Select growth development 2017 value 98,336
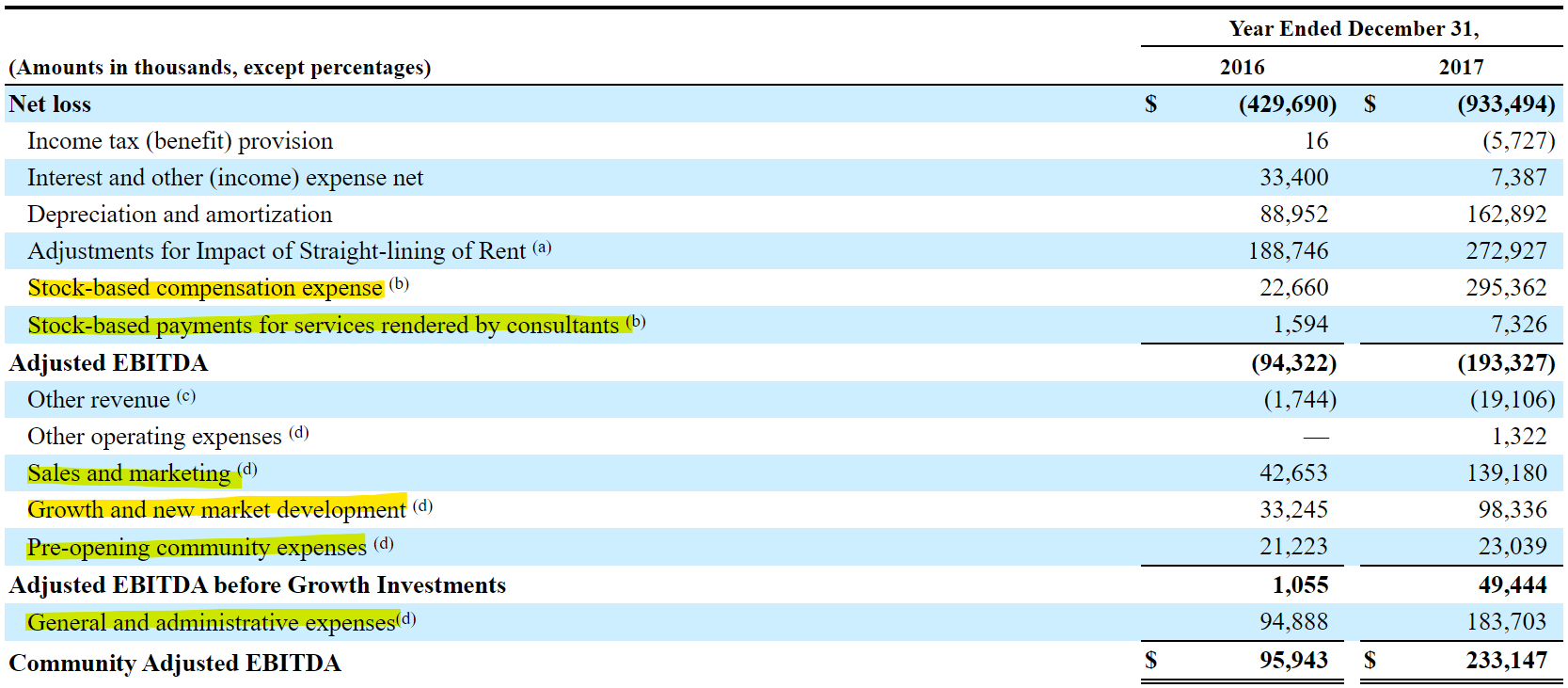1568x688 pixels. tap(1513, 510)
